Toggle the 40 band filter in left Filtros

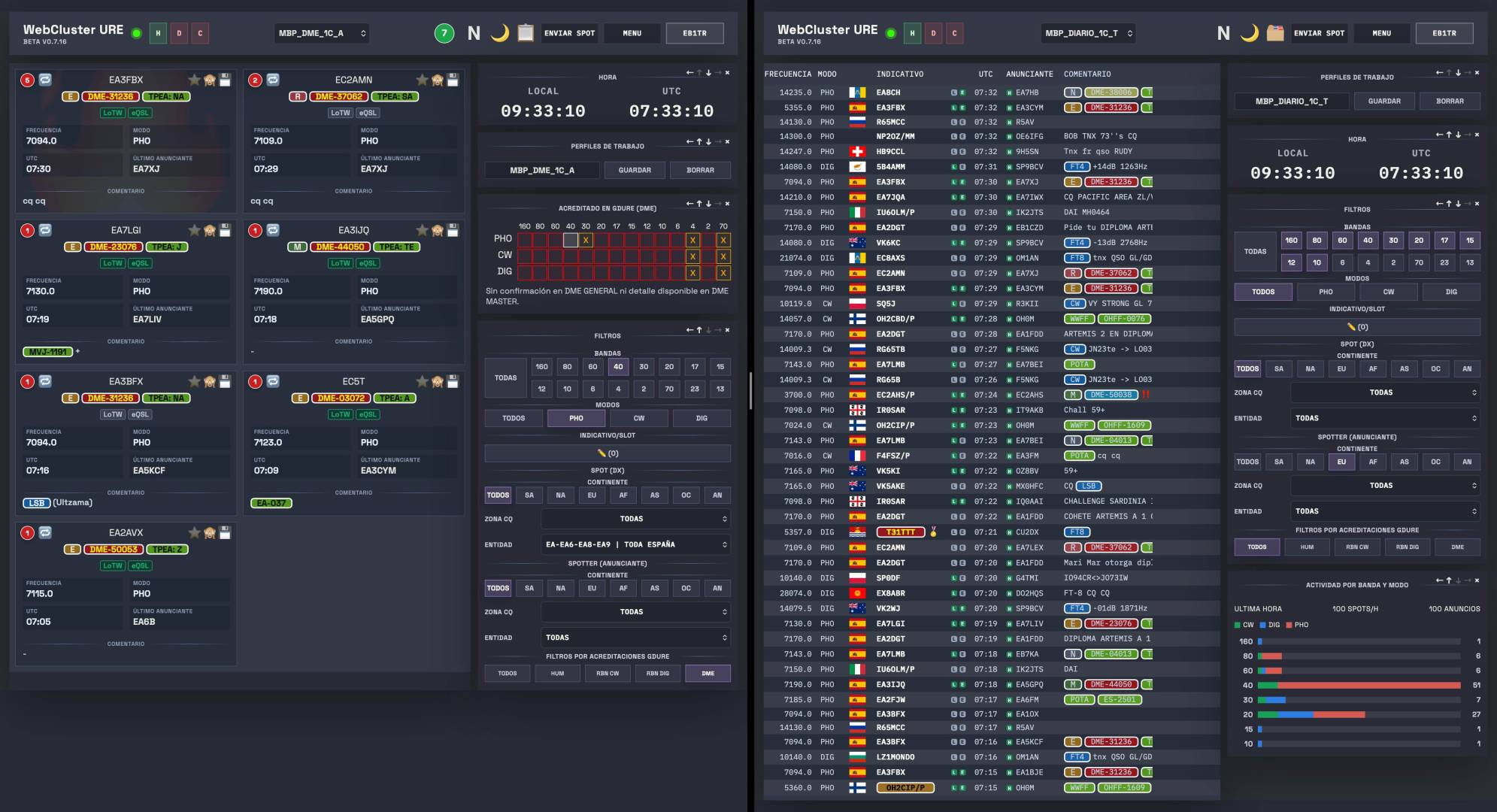[x=618, y=367]
